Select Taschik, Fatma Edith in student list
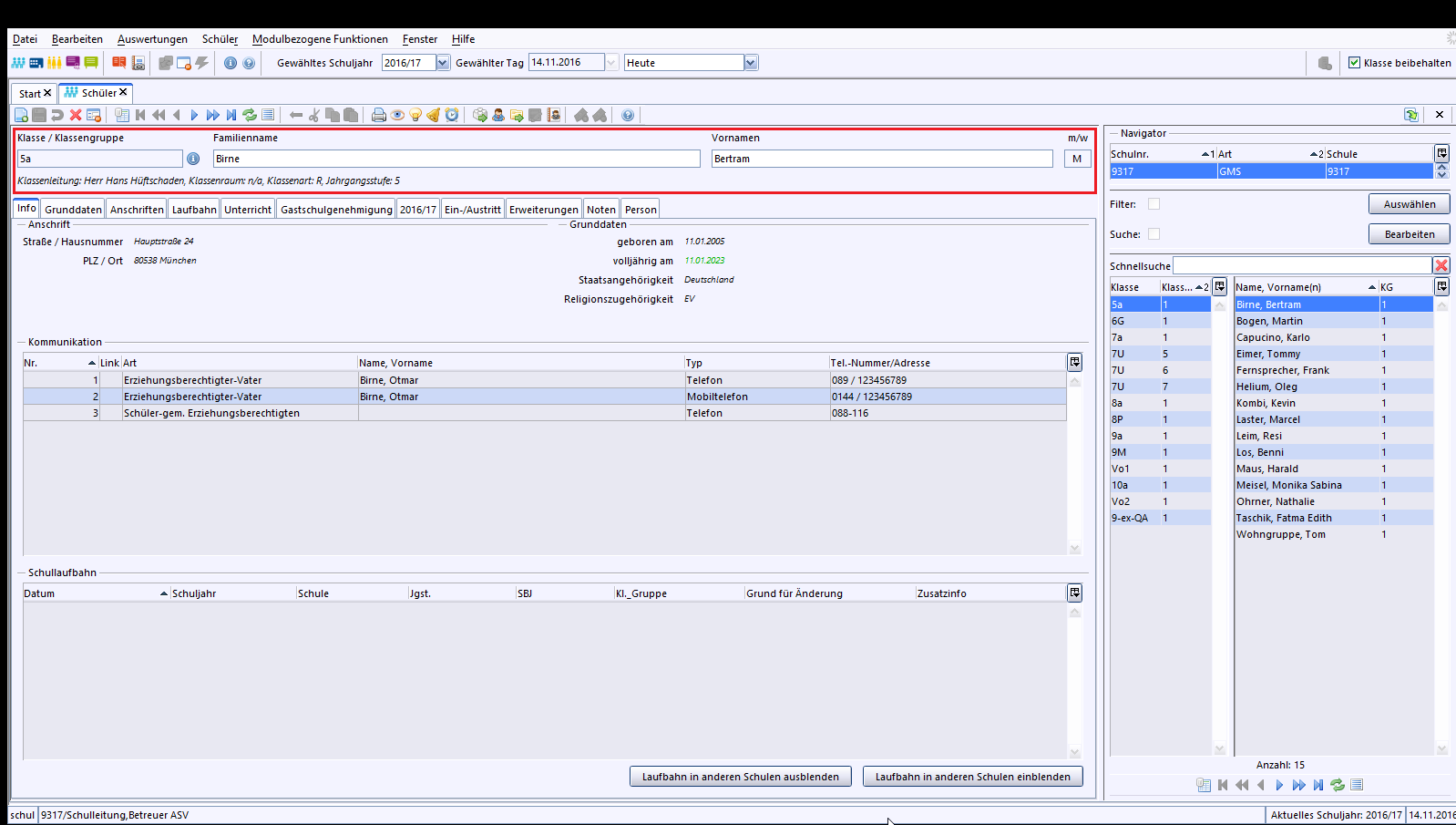1456x825 pixels. (1334, 518)
